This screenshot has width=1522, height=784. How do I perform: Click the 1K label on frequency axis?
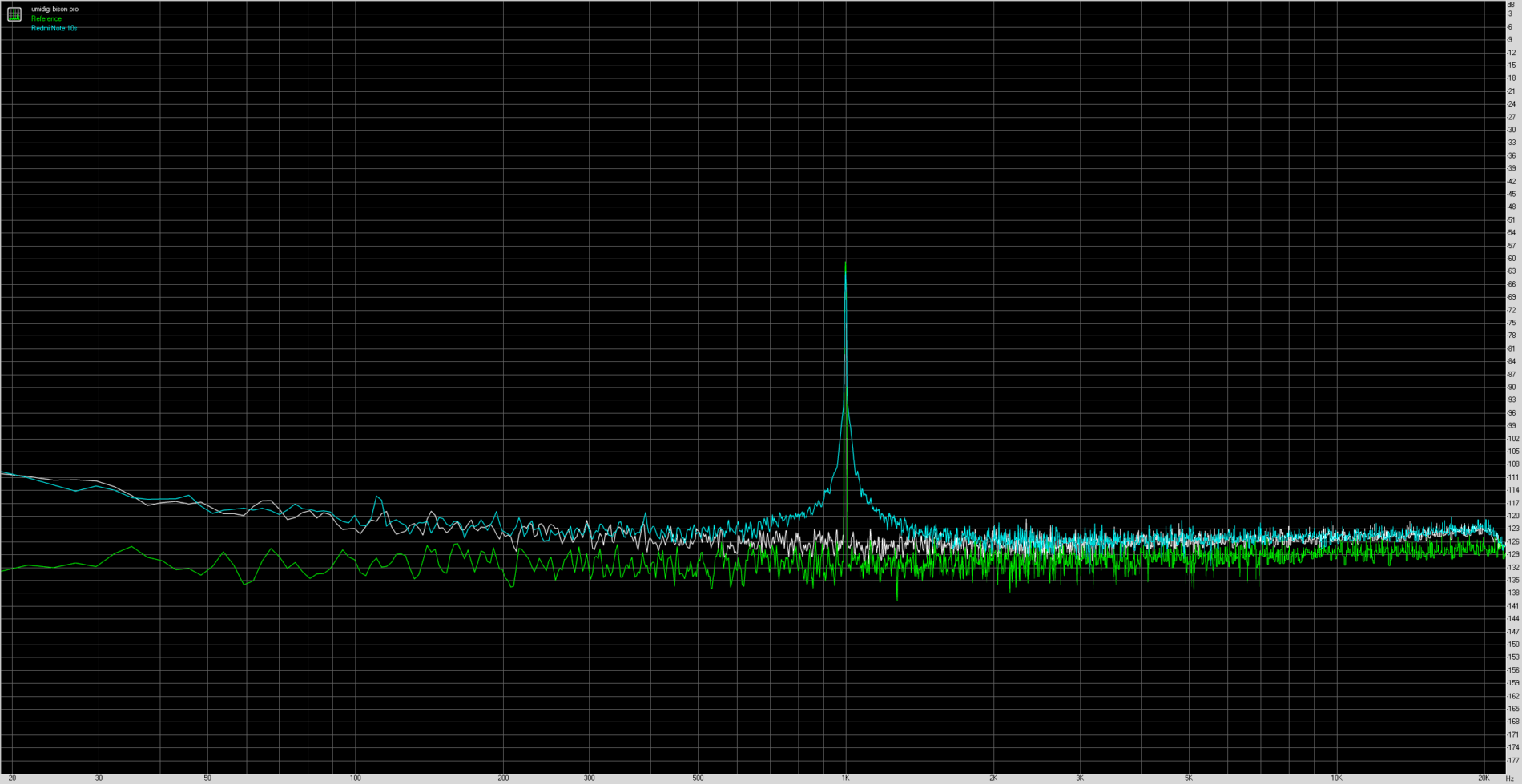click(x=845, y=778)
